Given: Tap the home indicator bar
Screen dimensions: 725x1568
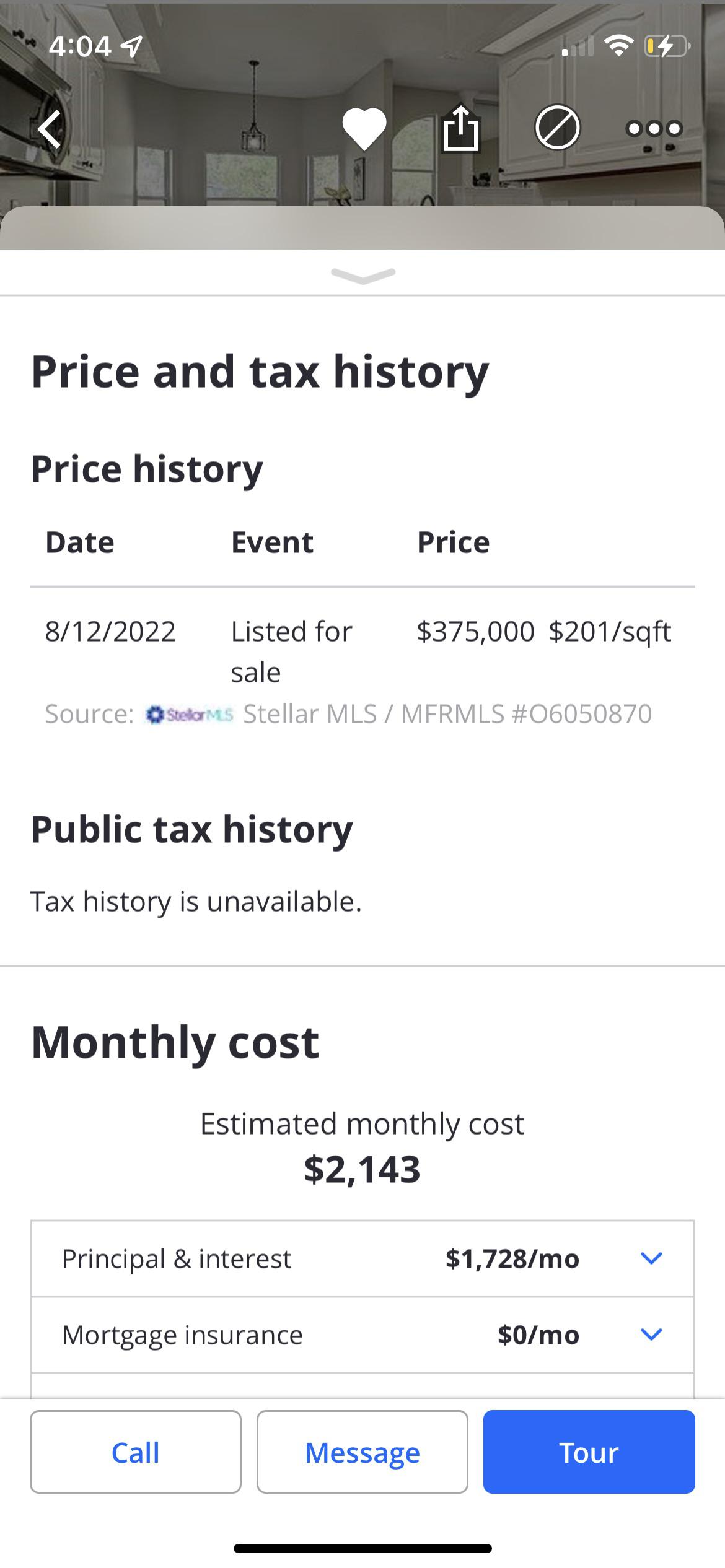Looking at the screenshot, I should (x=362, y=1549).
